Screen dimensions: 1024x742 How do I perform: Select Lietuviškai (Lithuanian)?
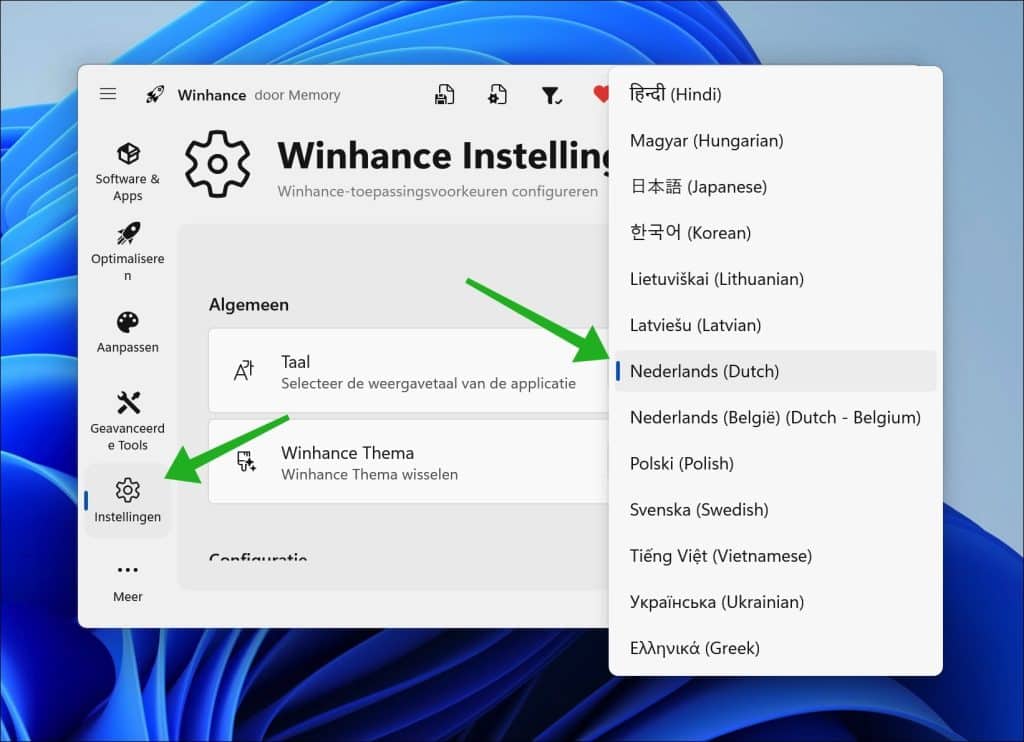tap(775, 279)
